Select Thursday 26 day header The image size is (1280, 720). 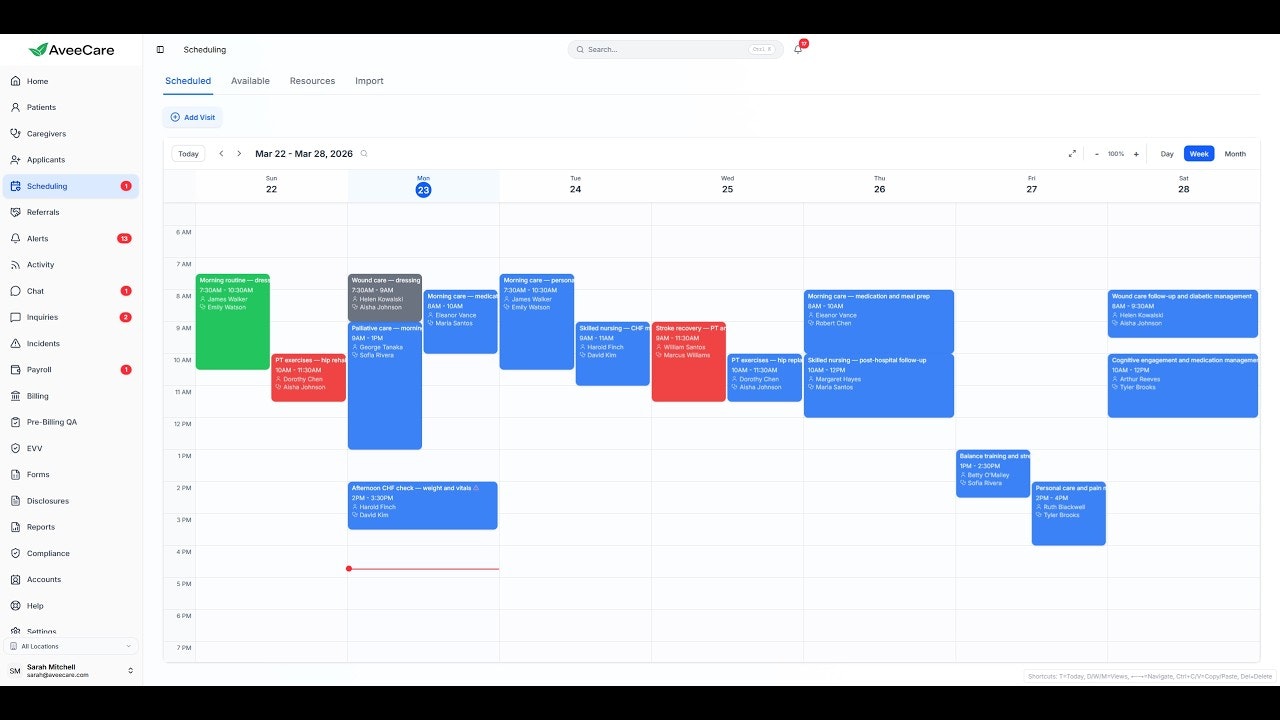coord(879,186)
